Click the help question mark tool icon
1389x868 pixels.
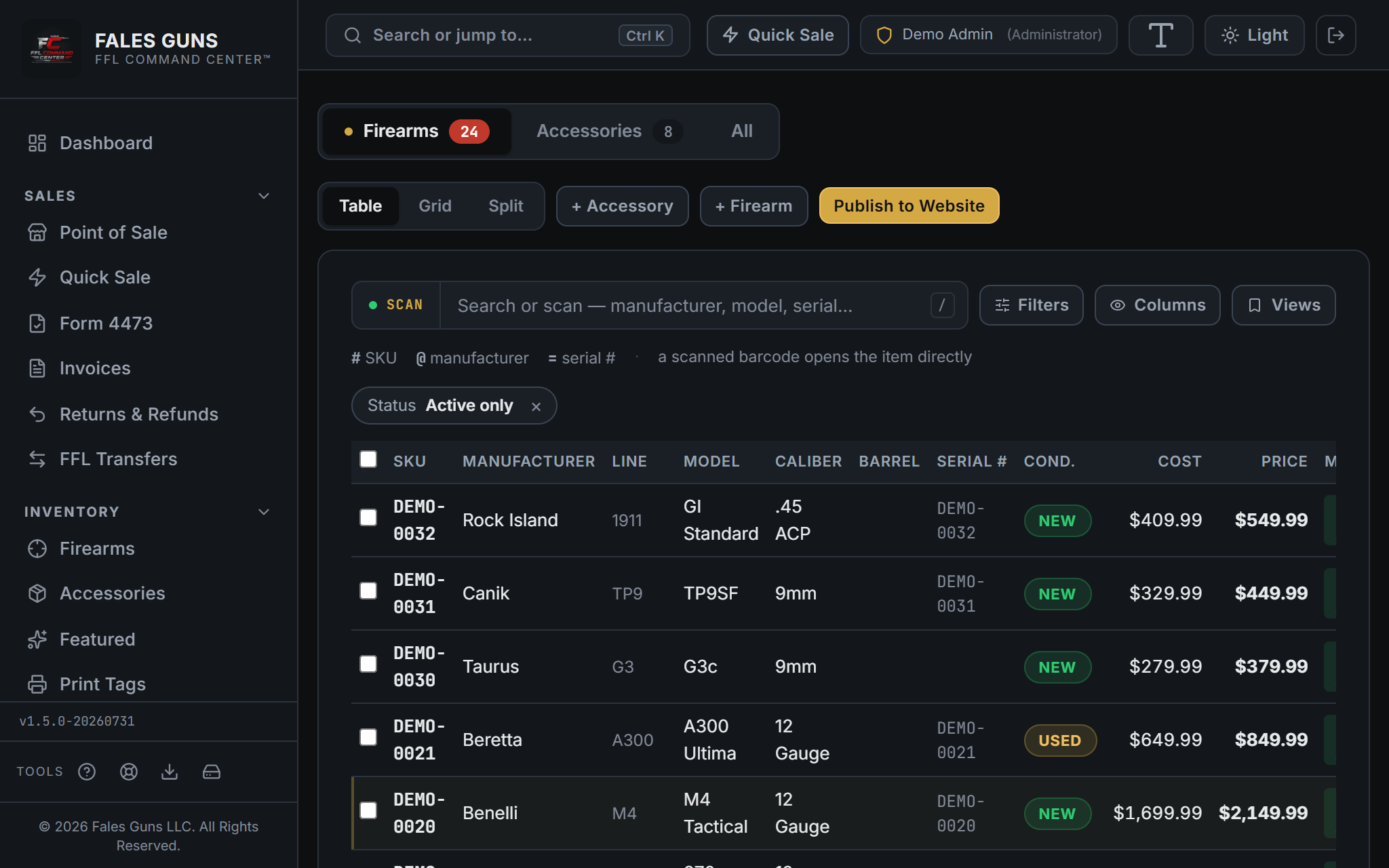point(87,772)
